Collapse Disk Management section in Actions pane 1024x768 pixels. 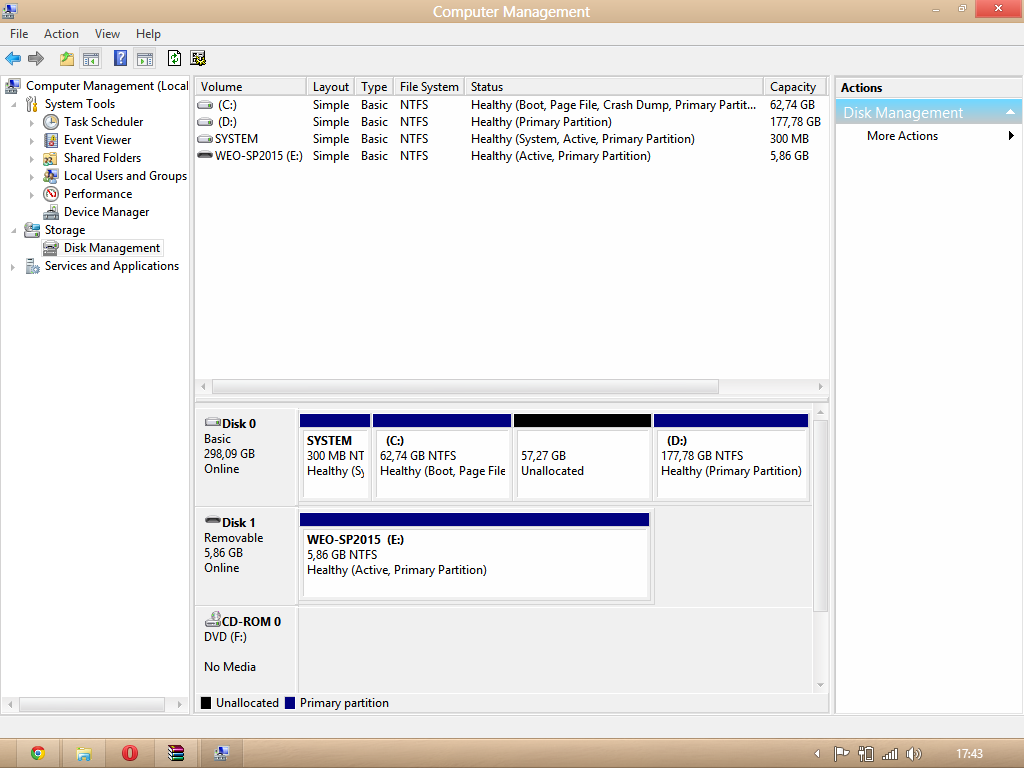[1010, 112]
